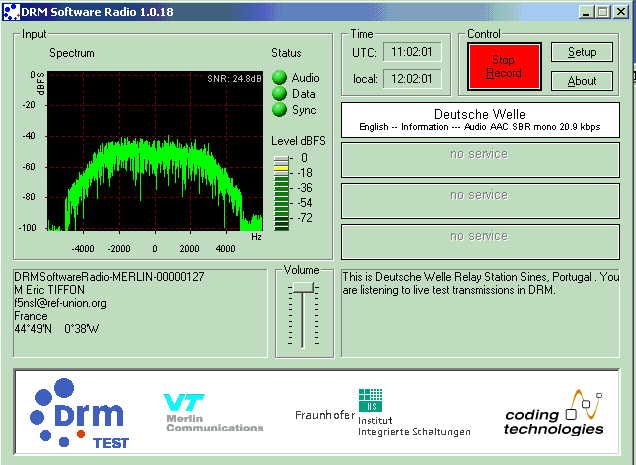The height and width of the screenshot is (465, 636).
Task: Click the DRMSoftwareRadio-MERLIN-00000127 text
Action: (x=109, y=277)
